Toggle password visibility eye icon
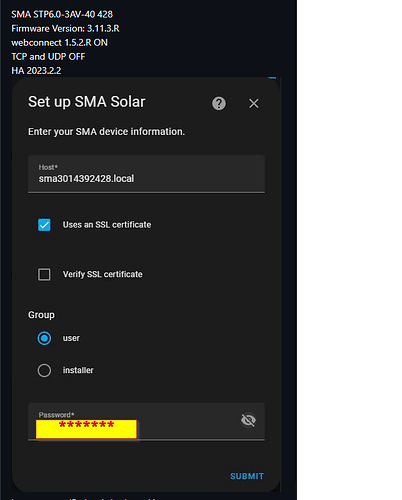The width and height of the screenshot is (402, 500). (248, 420)
